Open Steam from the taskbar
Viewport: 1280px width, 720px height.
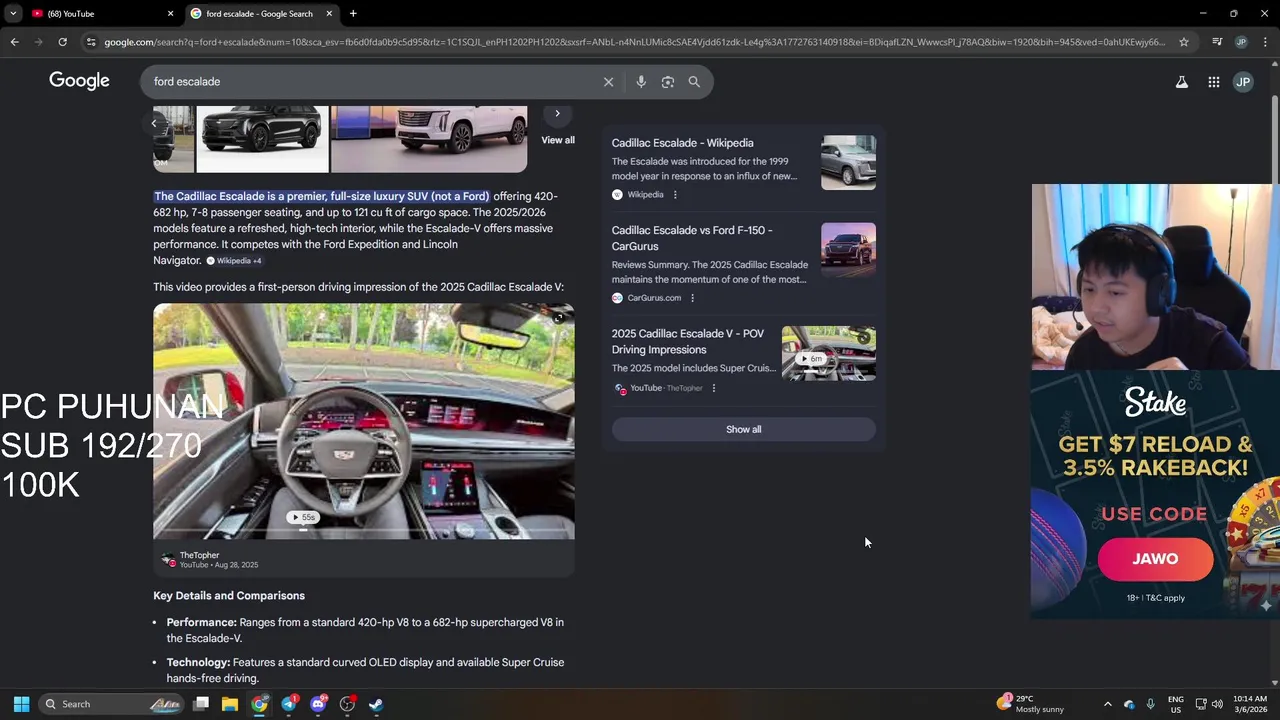pyautogui.click(x=376, y=704)
